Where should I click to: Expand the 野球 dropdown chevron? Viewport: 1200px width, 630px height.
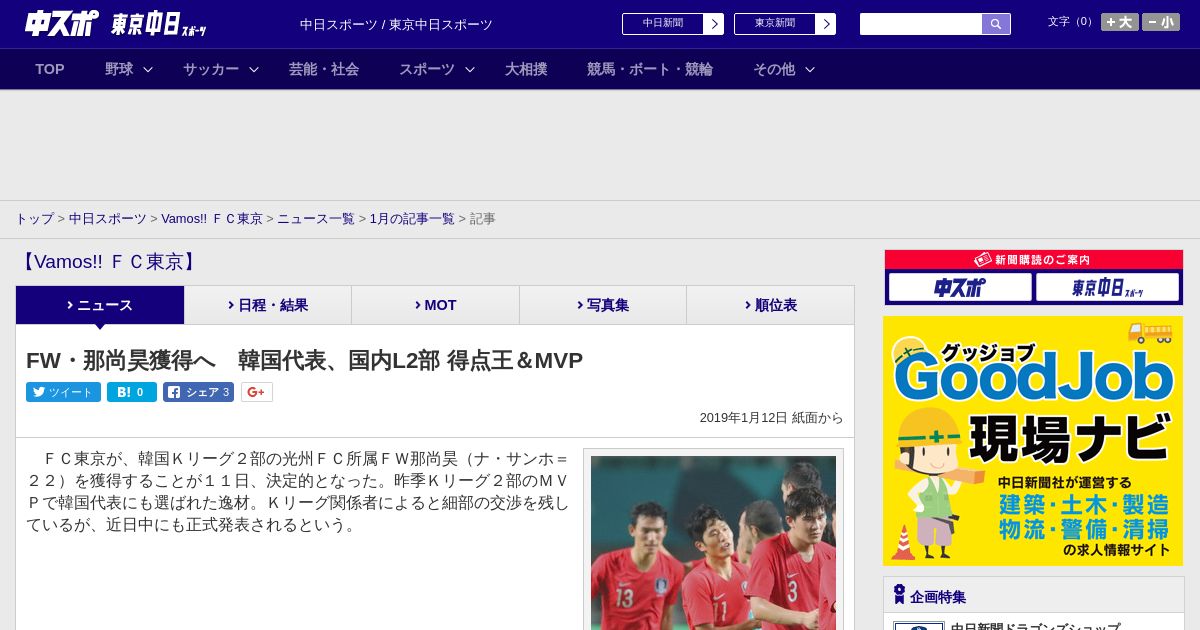[x=148, y=70]
